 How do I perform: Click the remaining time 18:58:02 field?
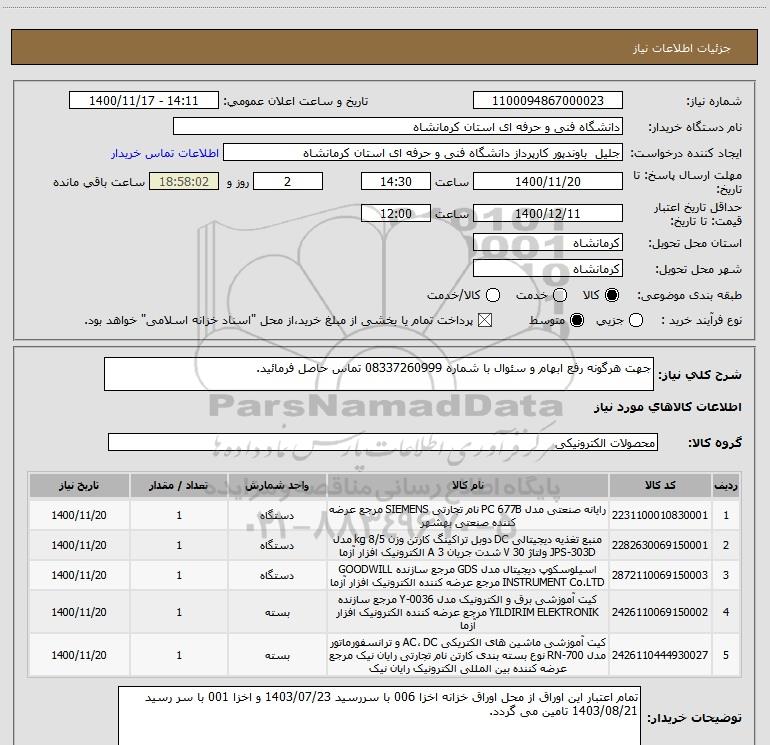pos(184,181)
